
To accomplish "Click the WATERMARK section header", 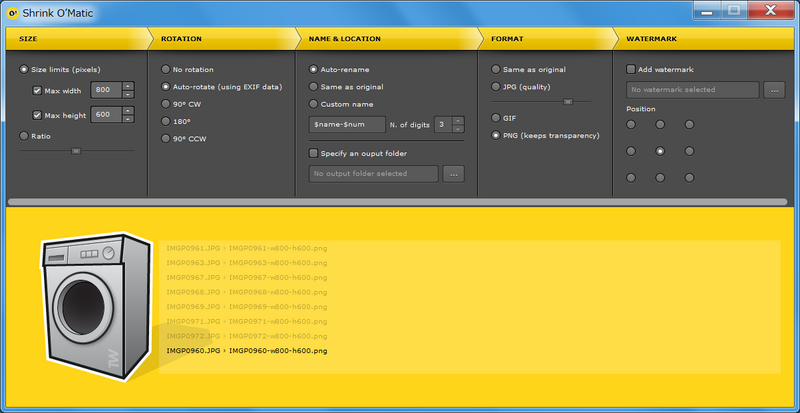I will (x=706, y=39).
